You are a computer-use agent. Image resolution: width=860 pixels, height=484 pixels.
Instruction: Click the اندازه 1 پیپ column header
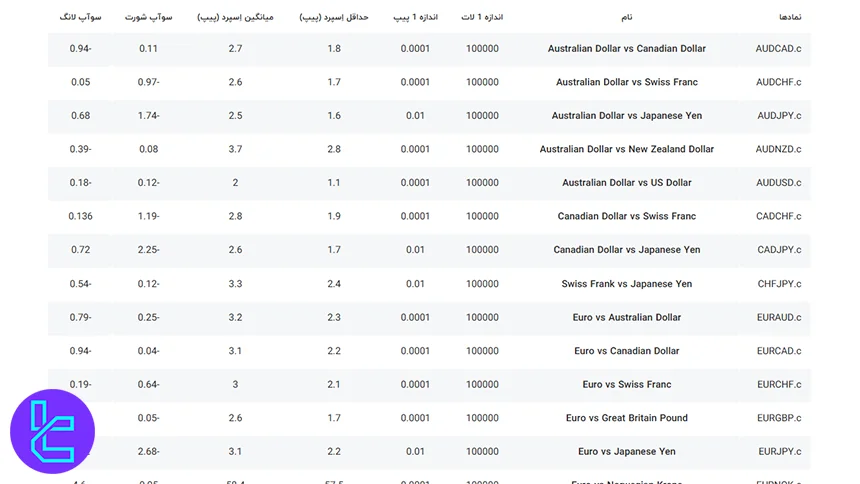click(415, 17)
